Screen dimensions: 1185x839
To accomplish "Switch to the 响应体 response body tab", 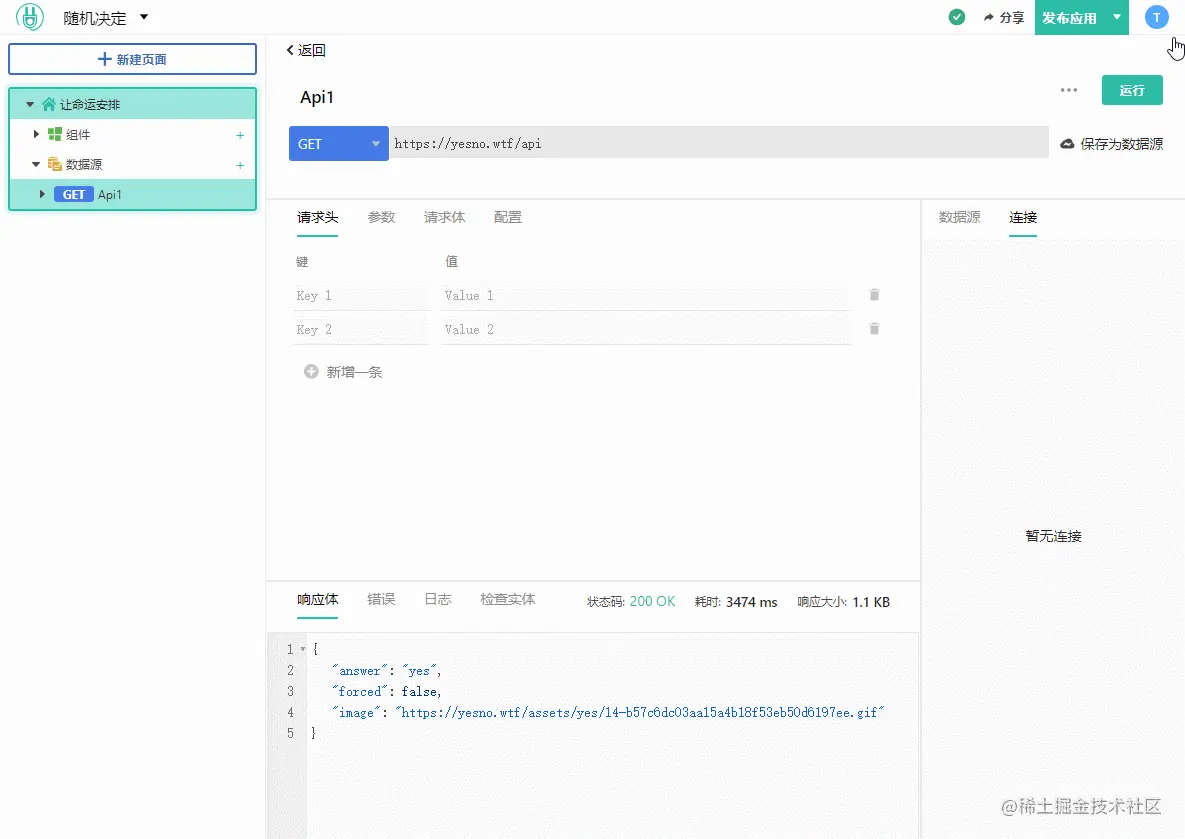I will pos(317,599).
